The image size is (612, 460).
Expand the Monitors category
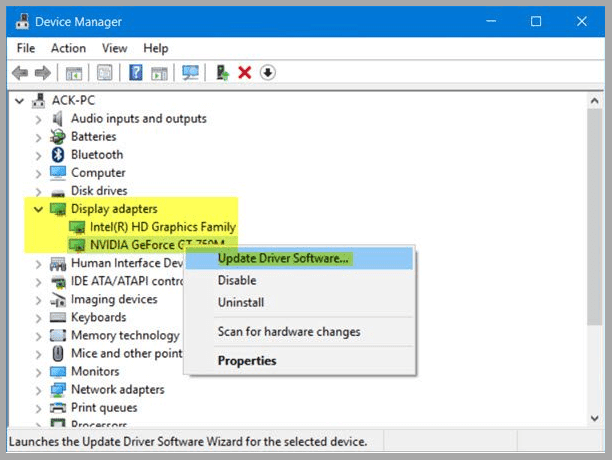(x=38, y=372)
